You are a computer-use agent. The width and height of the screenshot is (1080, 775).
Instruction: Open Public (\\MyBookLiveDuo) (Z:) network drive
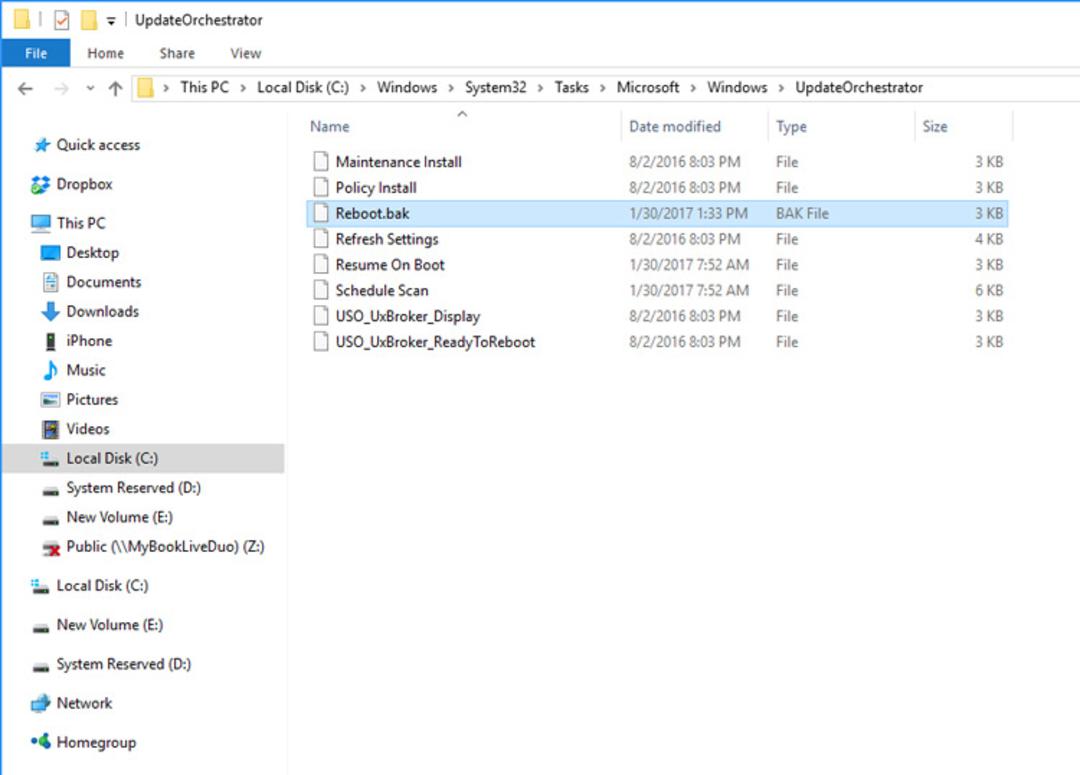tap(165, 546)
